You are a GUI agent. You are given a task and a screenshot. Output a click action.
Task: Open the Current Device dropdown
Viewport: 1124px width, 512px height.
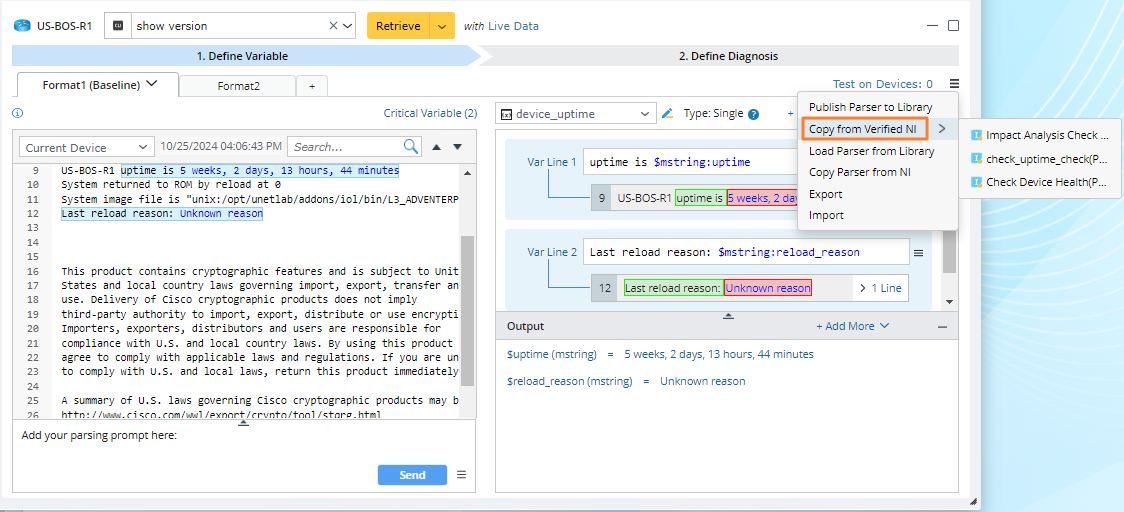[87, 147]
